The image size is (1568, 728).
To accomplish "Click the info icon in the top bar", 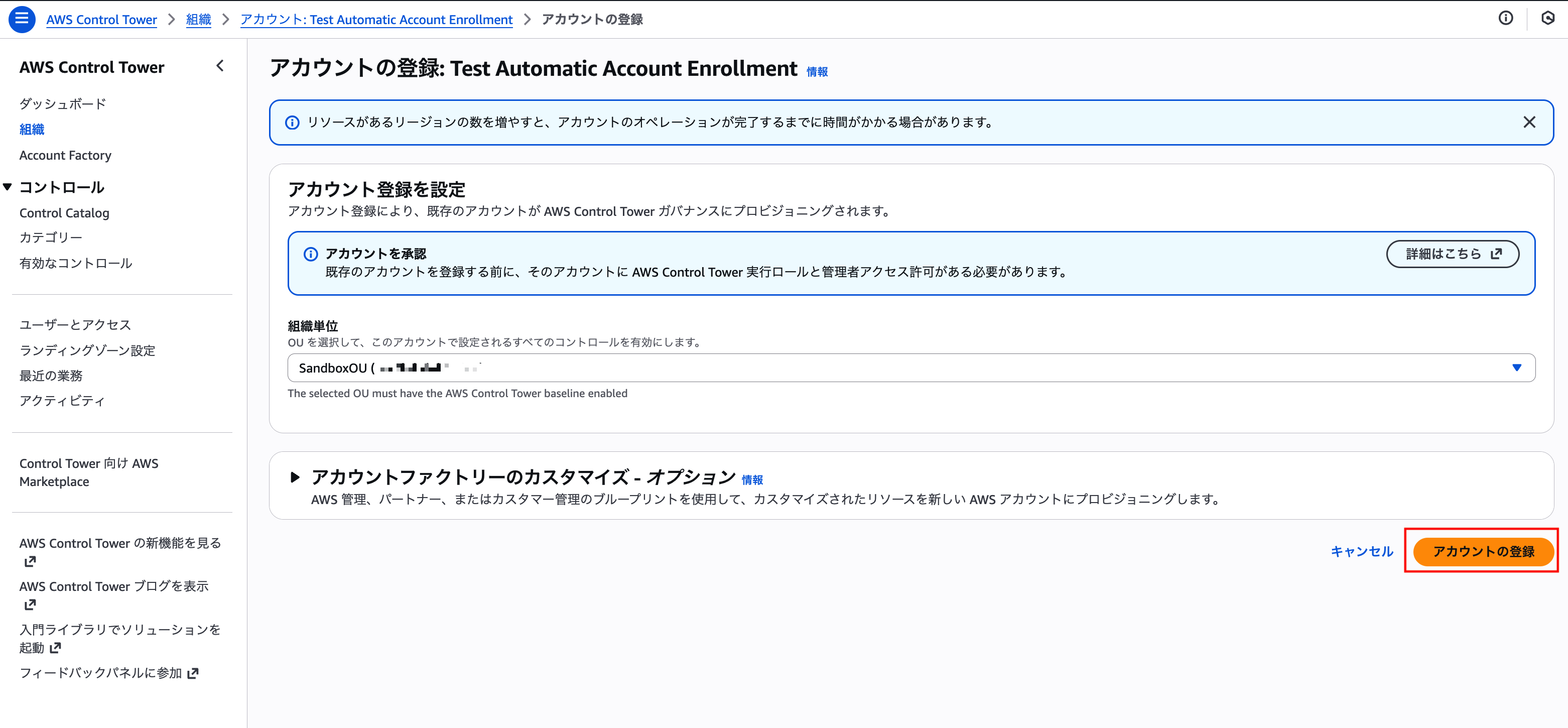I will tap(1507, 18).
